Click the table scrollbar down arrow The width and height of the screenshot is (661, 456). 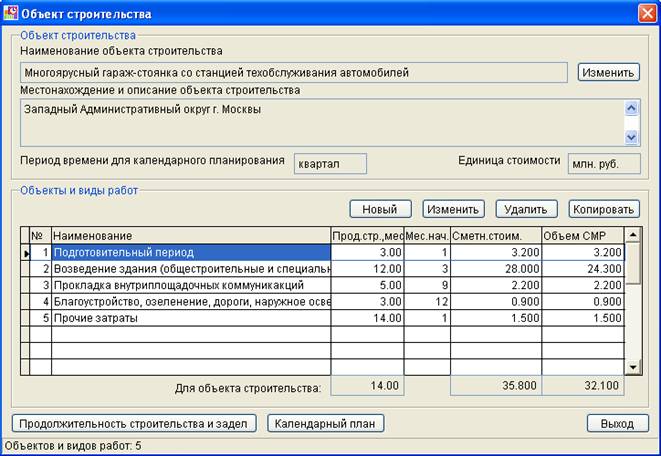click(633, 367)
